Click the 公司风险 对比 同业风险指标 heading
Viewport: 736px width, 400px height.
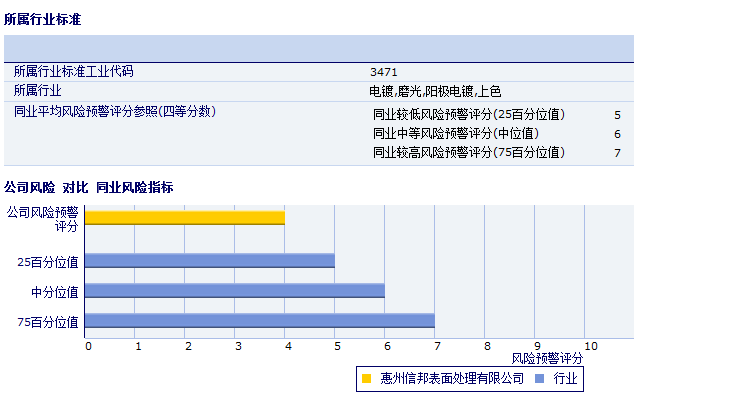pos(89,187)
